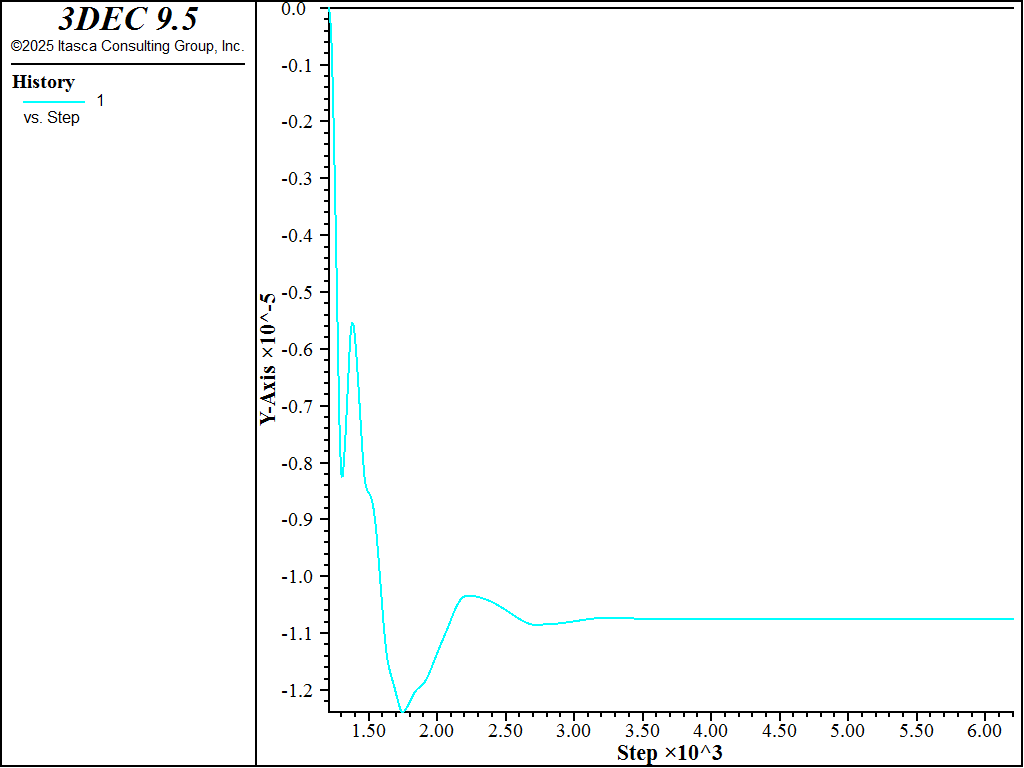Click the curve minimum near step 1.75
This screenshot has width=1024, height=768.
[x=403, y=711]
